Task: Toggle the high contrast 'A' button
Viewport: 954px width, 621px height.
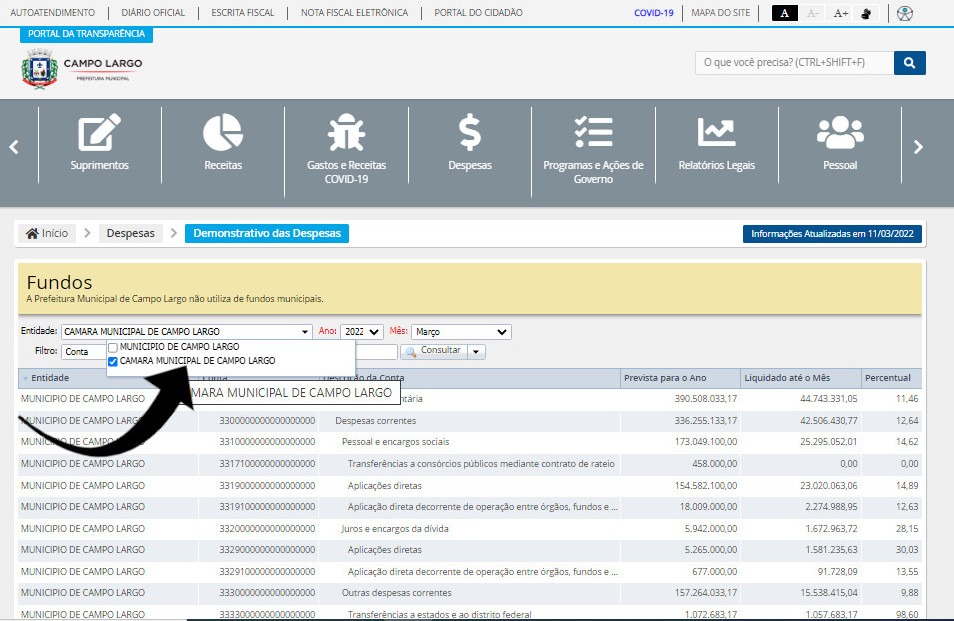Action: coord(785,14)
